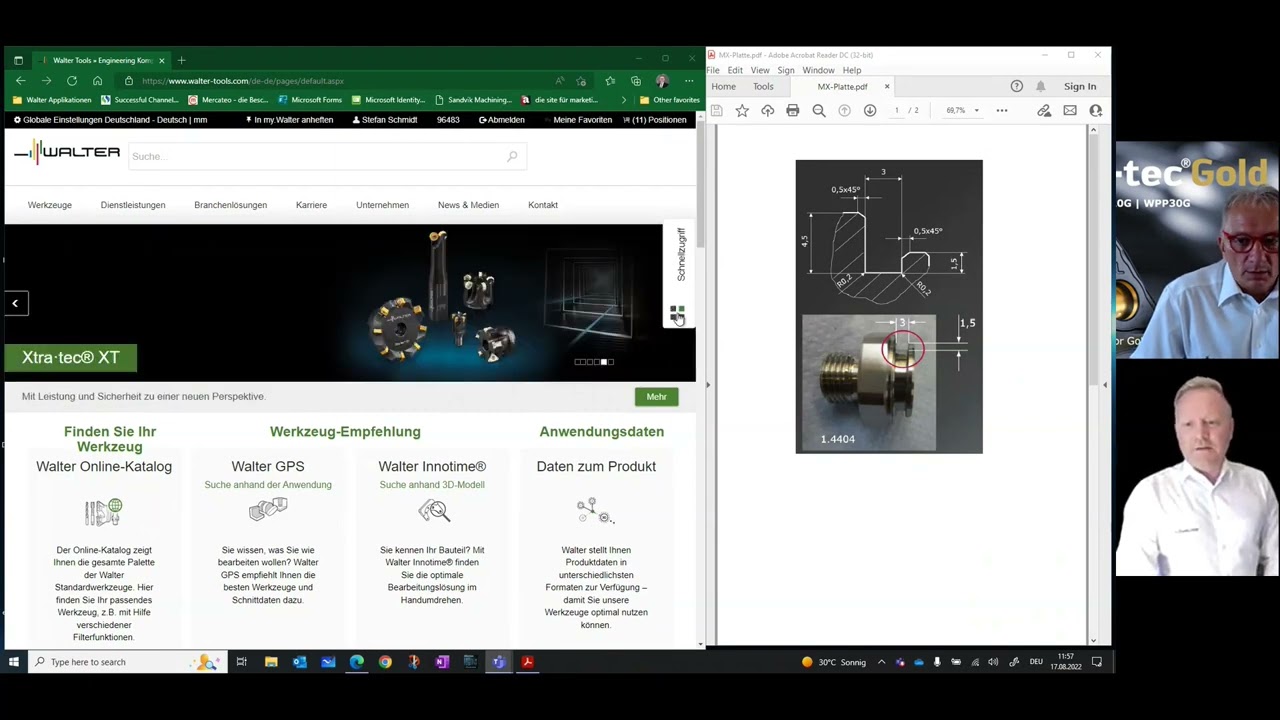1280x720 pixels.
Task: Click Sign In in Acrobat
Action: [x=1080, y=87]
